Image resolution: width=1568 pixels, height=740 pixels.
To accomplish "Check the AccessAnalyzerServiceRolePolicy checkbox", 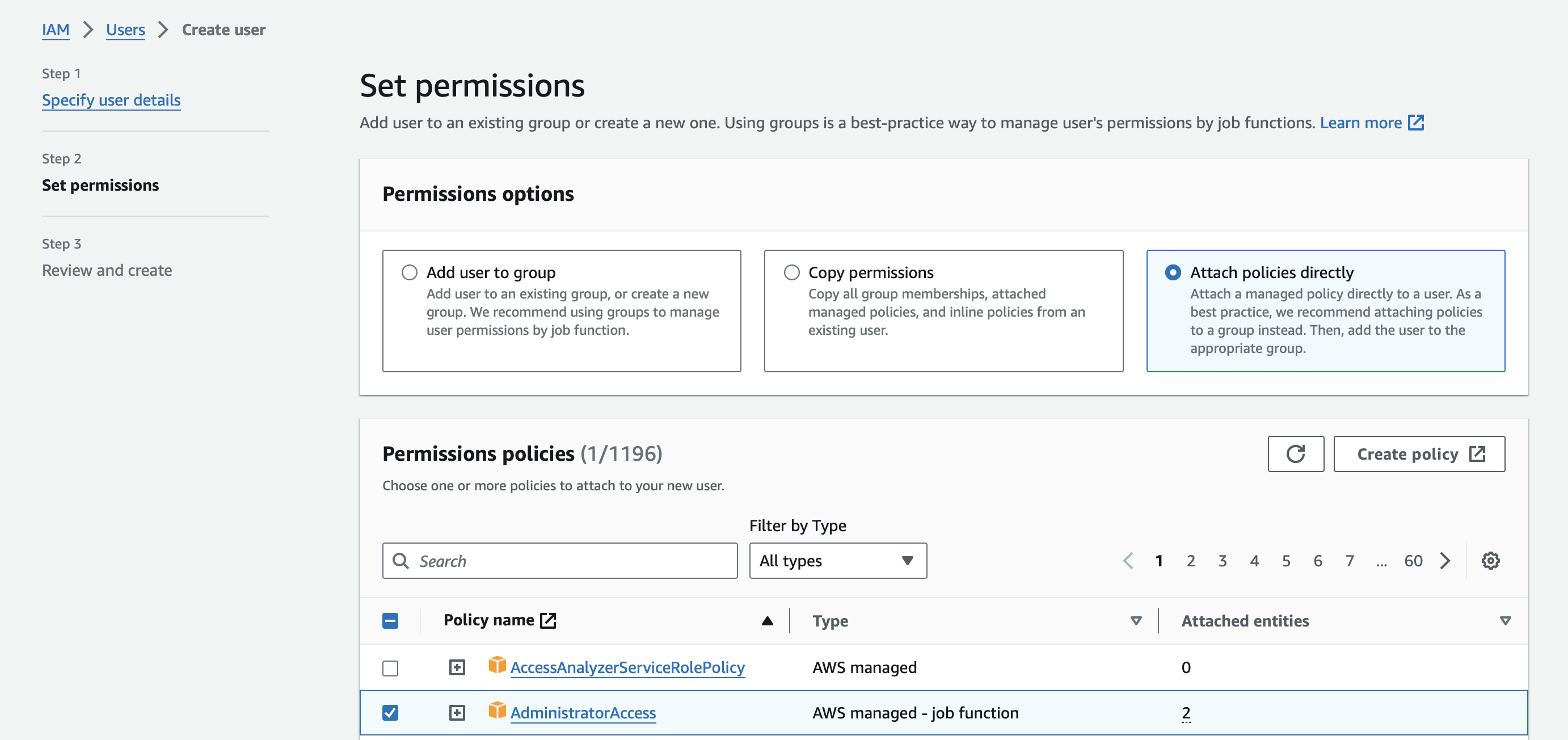I will pyautogui.click(x=390, y=667).
